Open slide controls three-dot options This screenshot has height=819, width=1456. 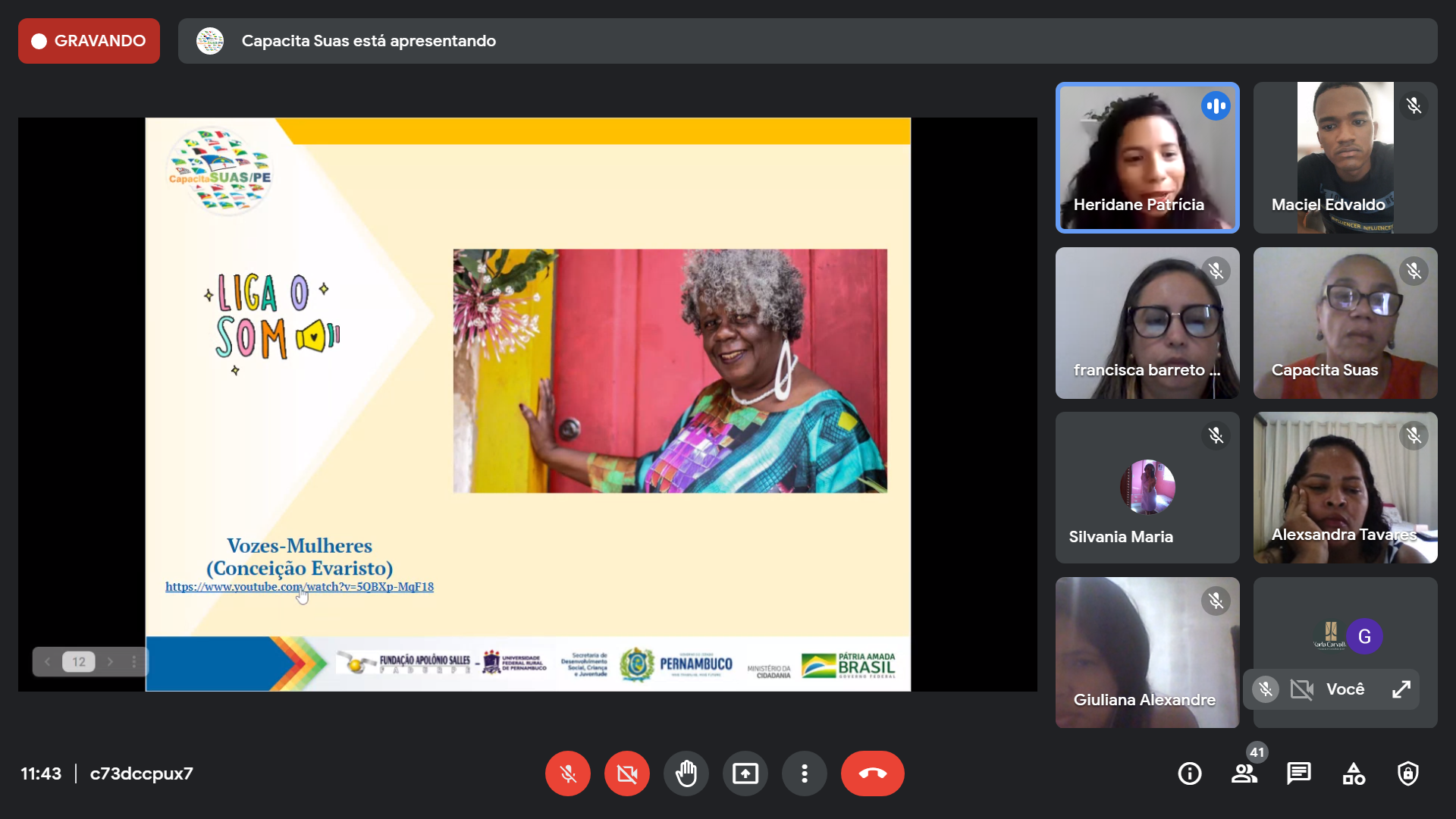(133, 662)
